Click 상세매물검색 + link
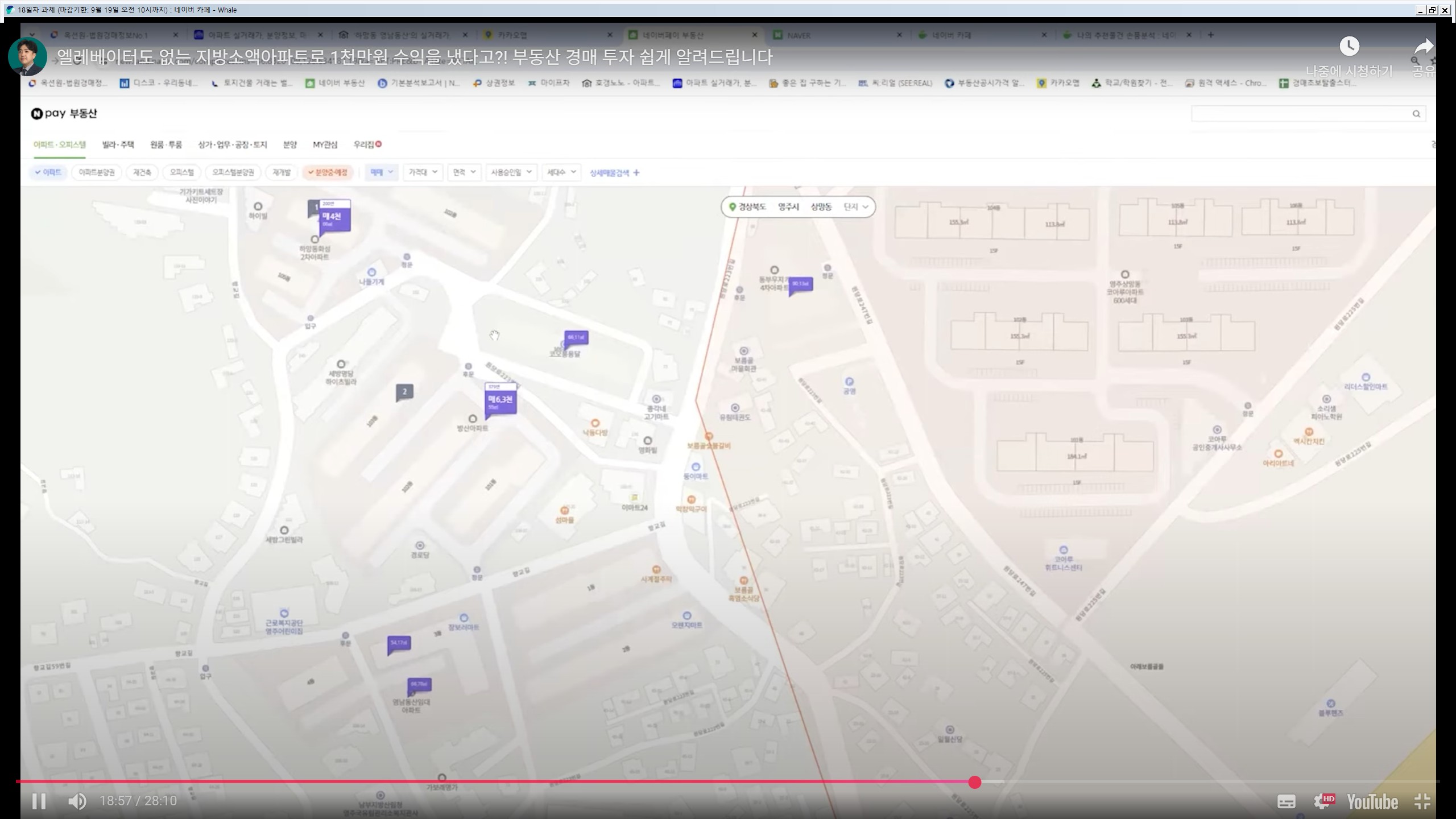1456x819 pixels. point(614,173)
